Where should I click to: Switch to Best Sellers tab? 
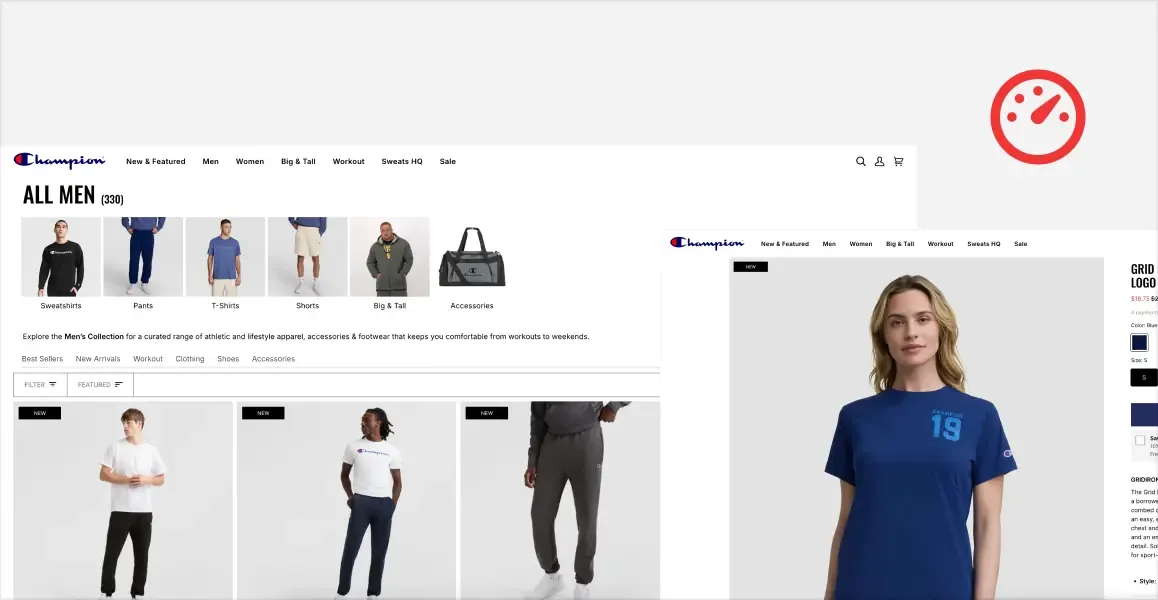pyautogui.click(x=42, y=359)
